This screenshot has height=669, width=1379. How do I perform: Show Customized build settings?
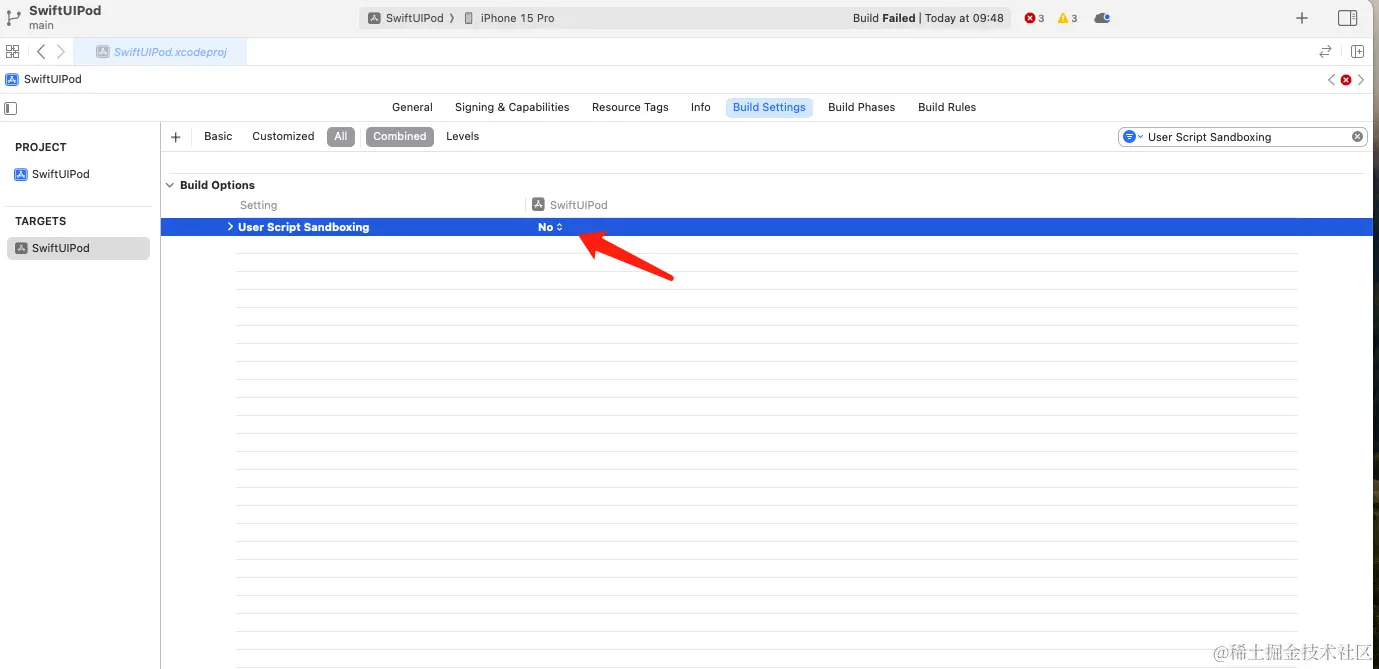(x=283, y=136)
